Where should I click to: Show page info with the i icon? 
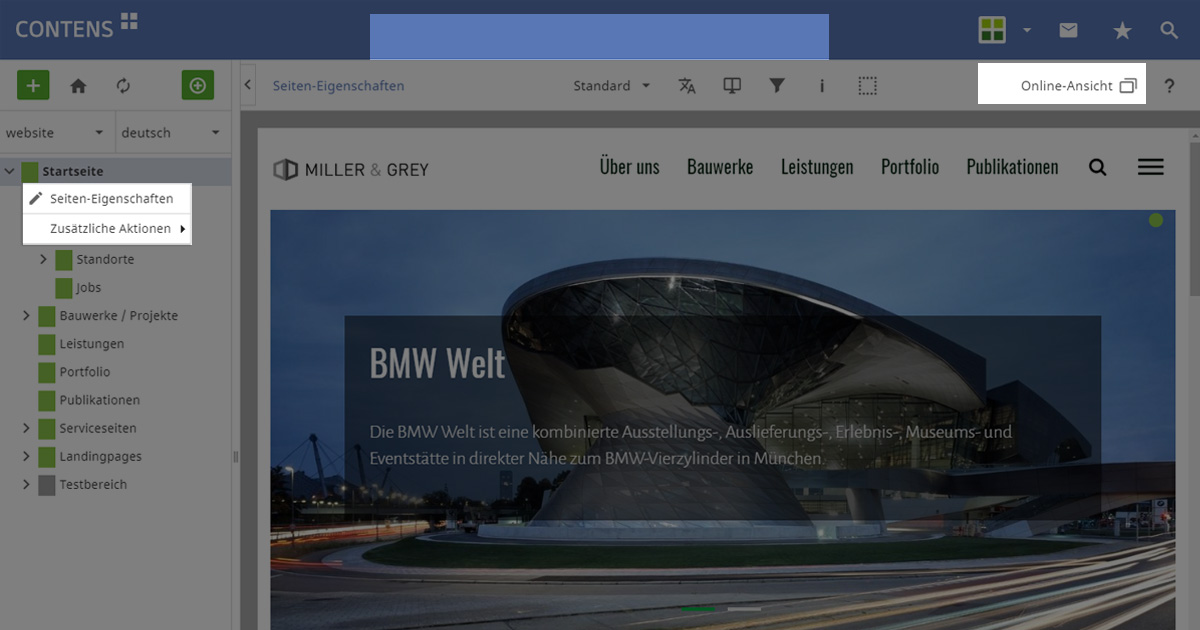point(822,86)
